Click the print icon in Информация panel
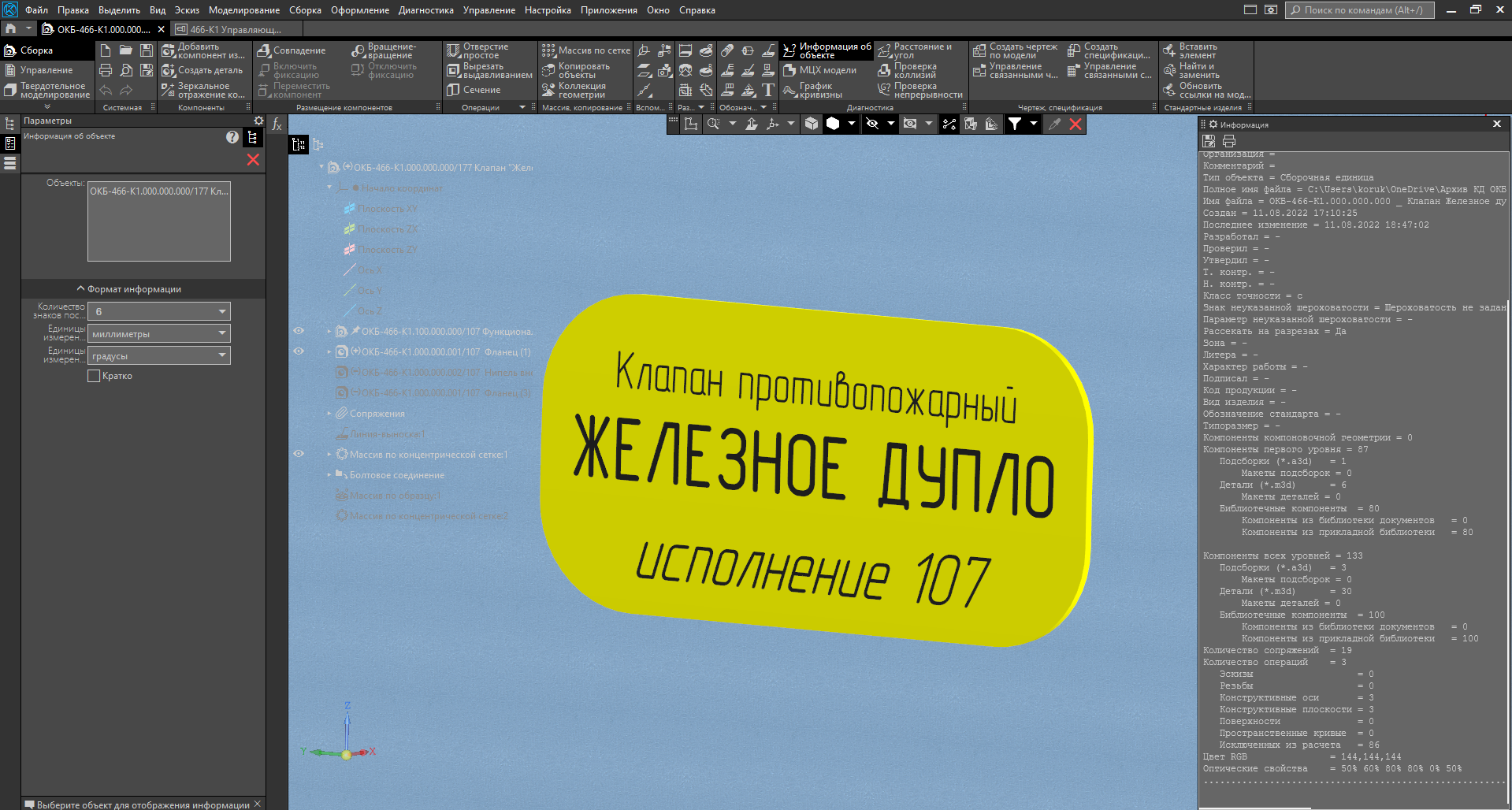1512x810 pixels. pyautogui.click(x=1229, y=141)
